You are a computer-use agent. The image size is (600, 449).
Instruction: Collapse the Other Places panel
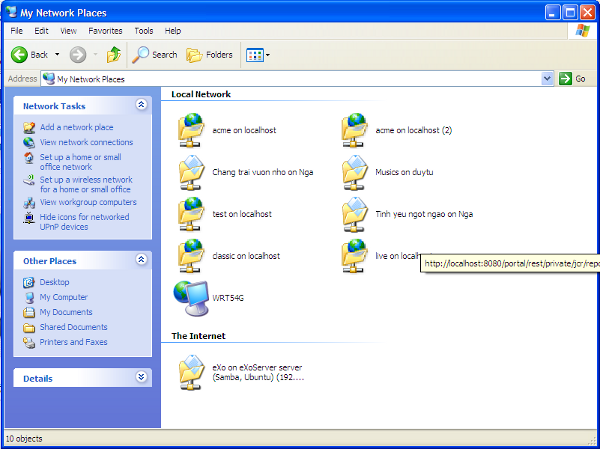pyautogui.click(x=141, y=261)
